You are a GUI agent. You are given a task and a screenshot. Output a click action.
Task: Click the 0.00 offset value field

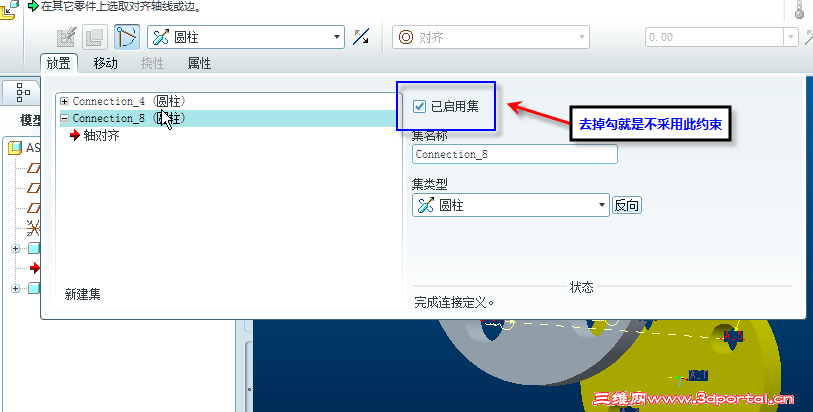coord(714,37)
